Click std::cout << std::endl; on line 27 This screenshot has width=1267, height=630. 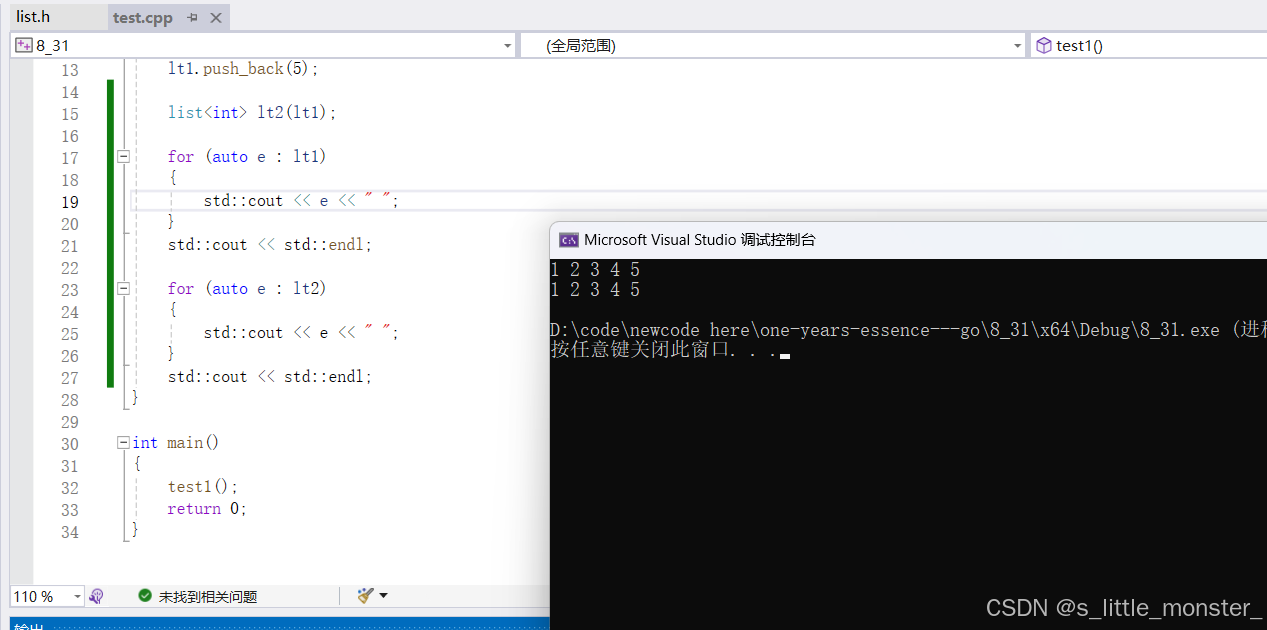click(x=270, y=377)
